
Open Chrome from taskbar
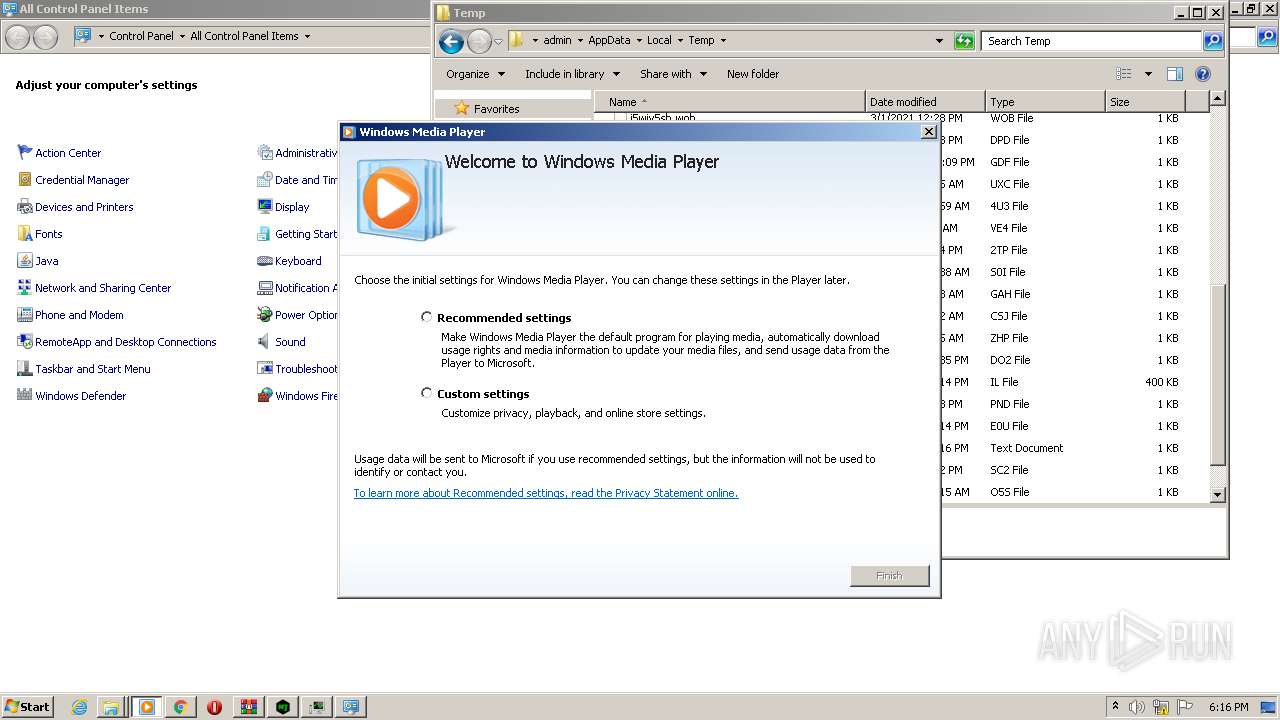point(180,707)
